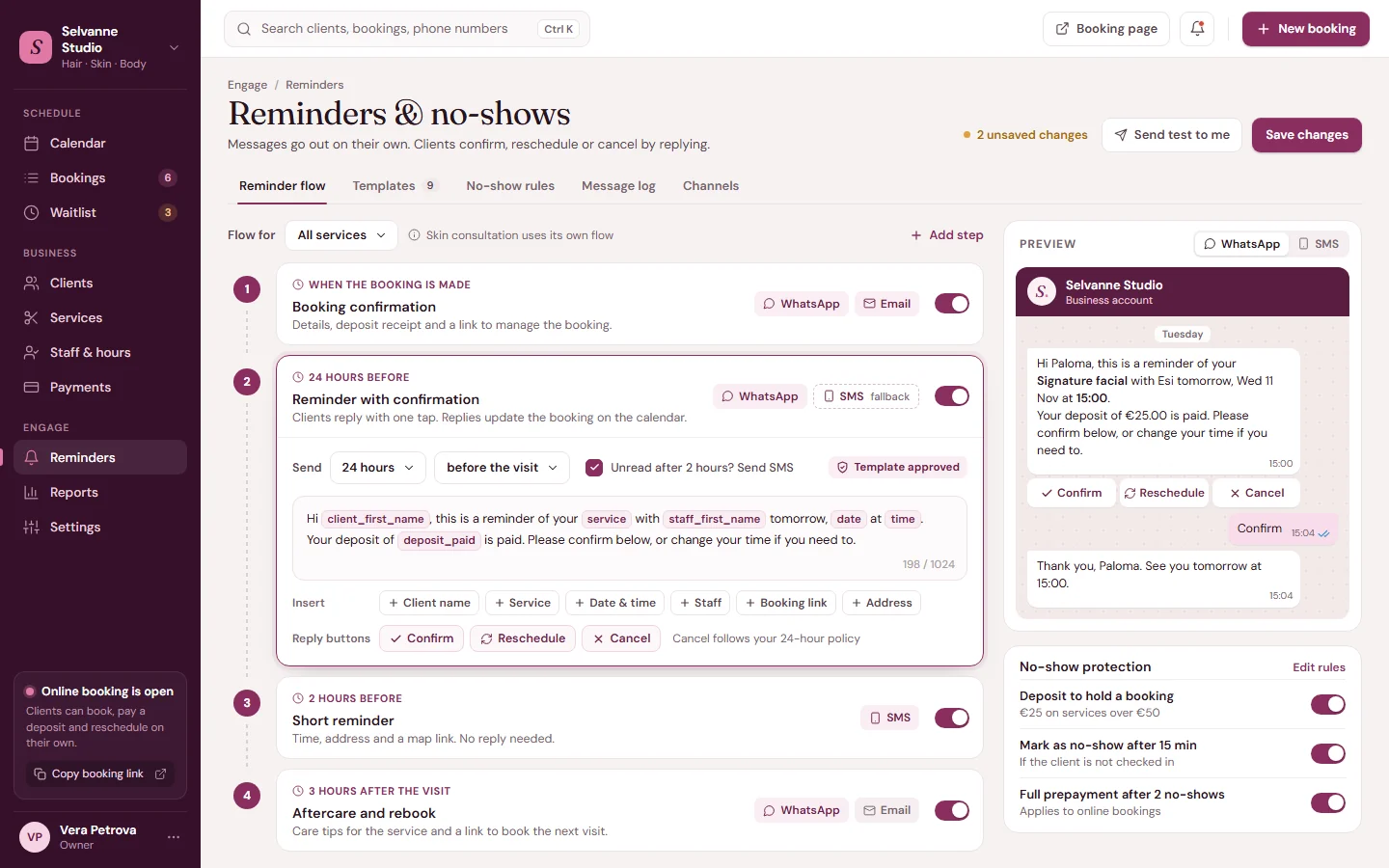Open Services with the scissors icon
The width and height of the screenshot is (1389, 868).
[100, 317]
